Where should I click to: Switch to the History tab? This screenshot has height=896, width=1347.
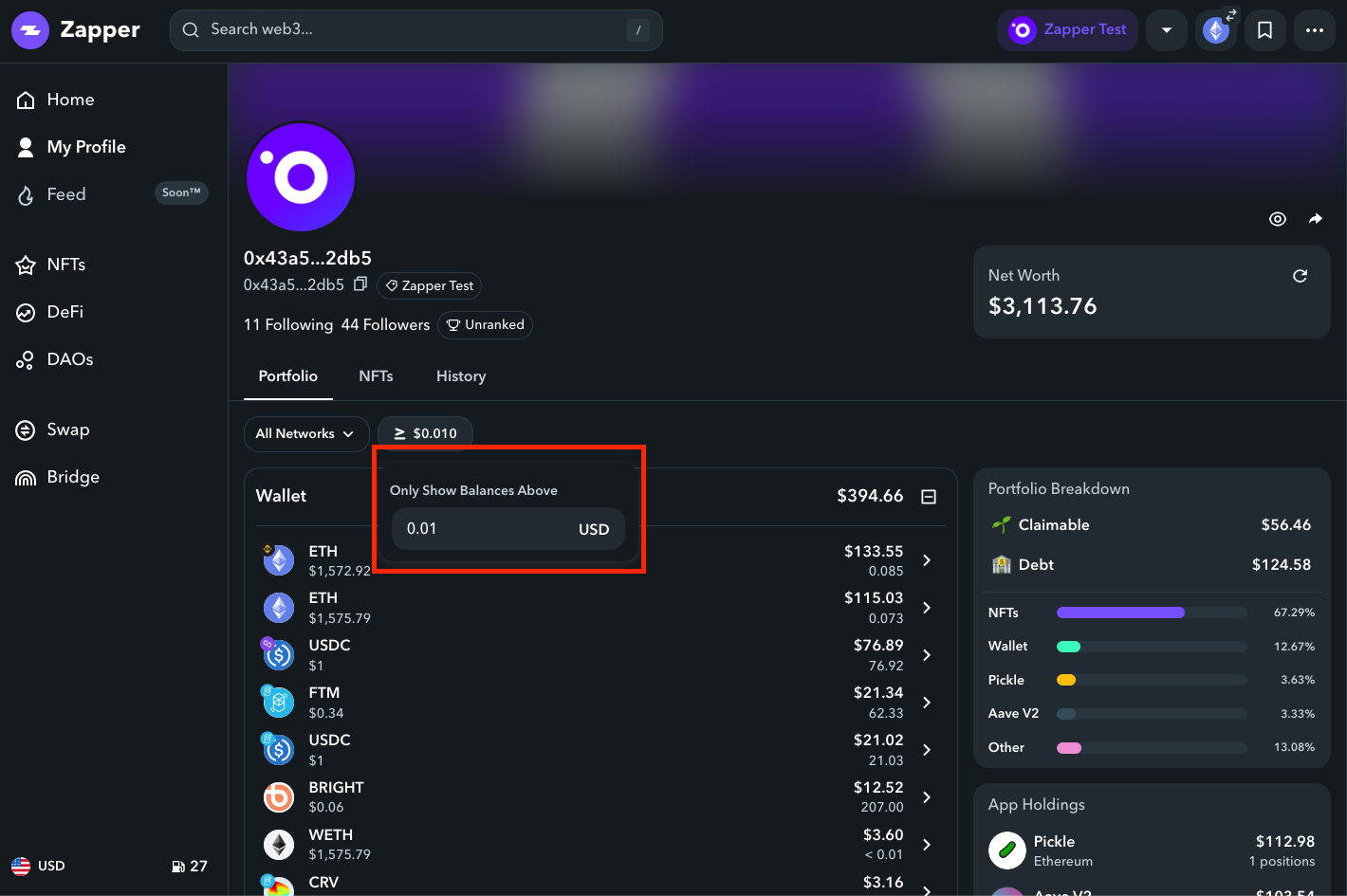click(460, 375)
